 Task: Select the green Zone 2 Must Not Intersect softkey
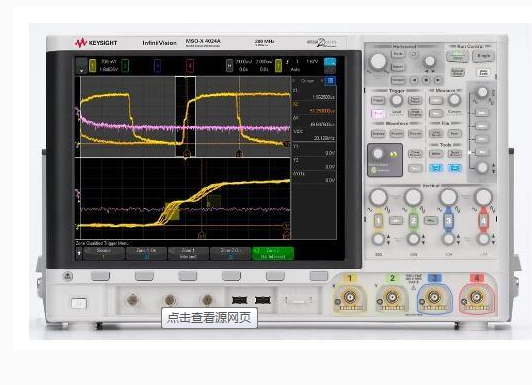pyautogui.click(x=273, y=254)
